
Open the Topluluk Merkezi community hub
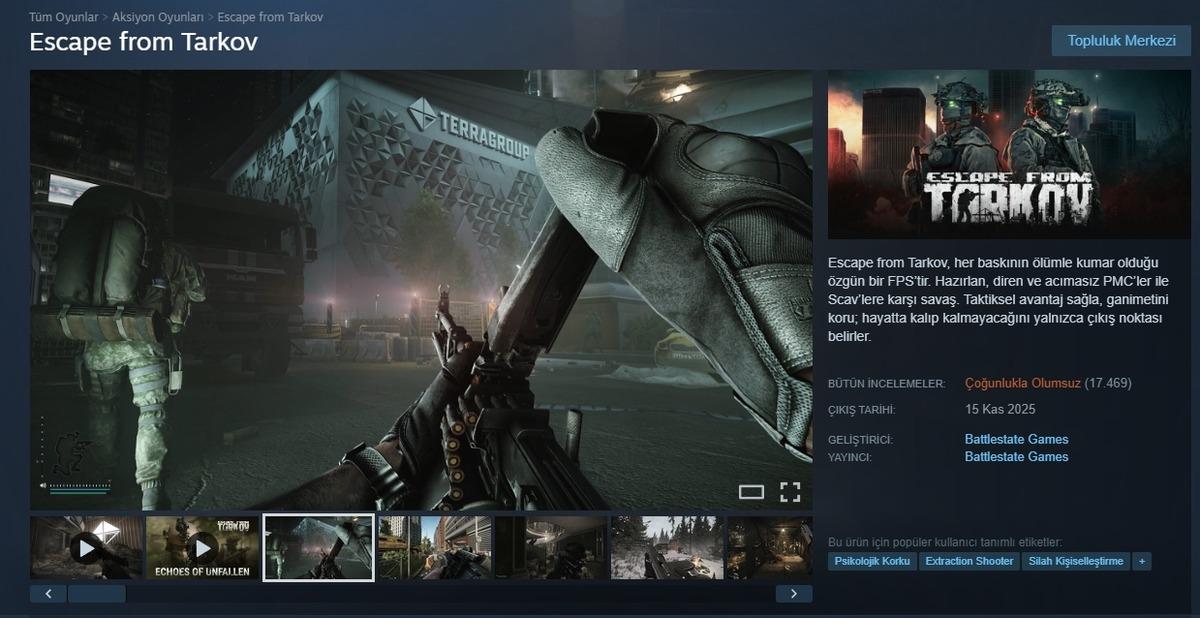(x=1121, y=41)
